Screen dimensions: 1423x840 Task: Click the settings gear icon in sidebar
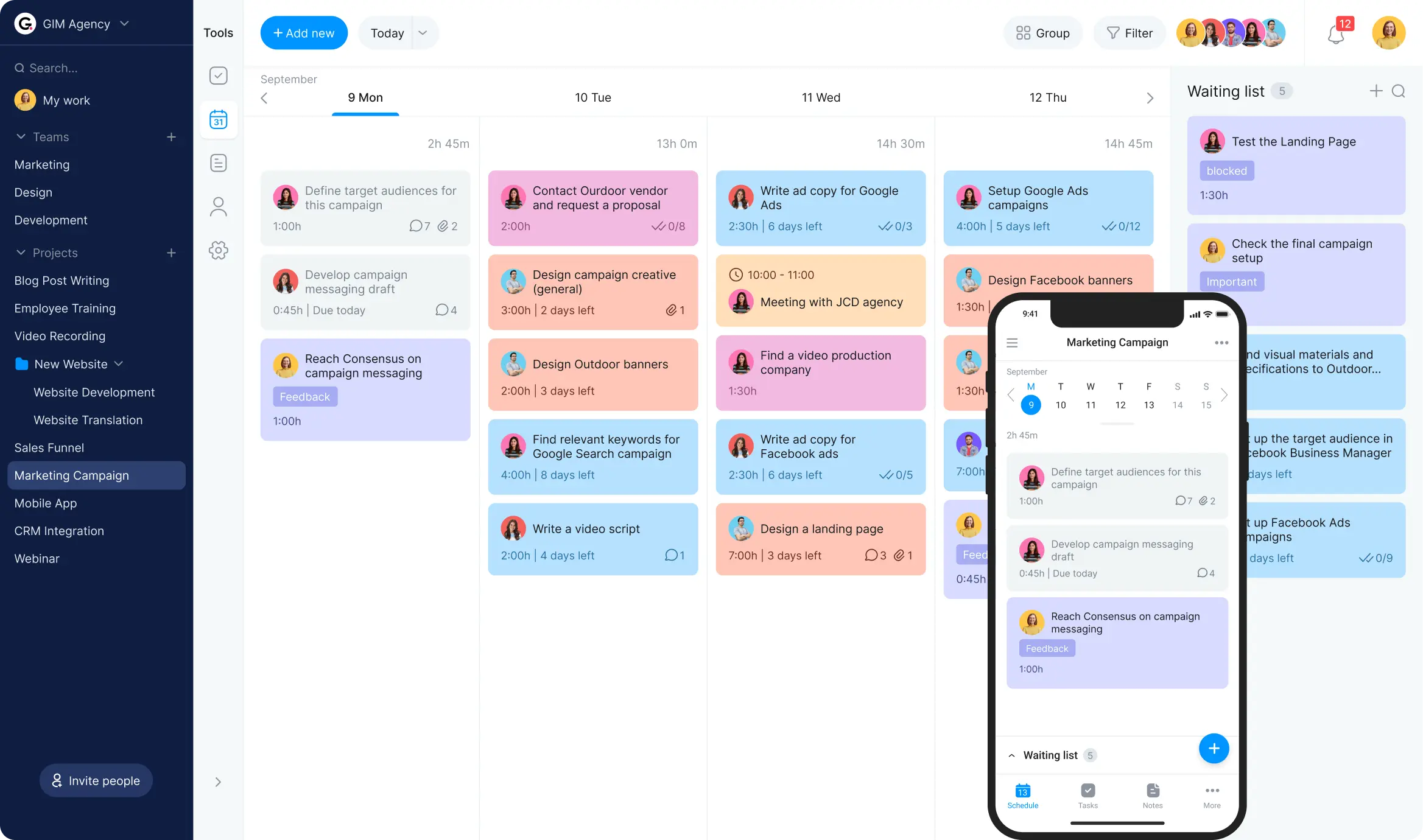click(x=218, y=251)
